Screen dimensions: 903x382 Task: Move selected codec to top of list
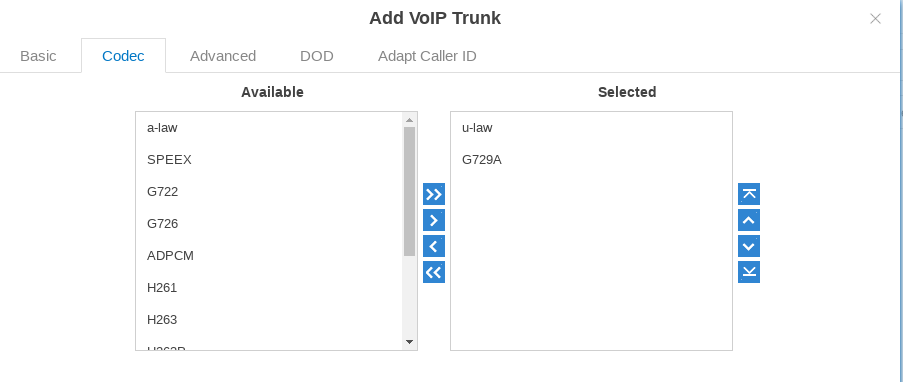[x=749, y=194]
